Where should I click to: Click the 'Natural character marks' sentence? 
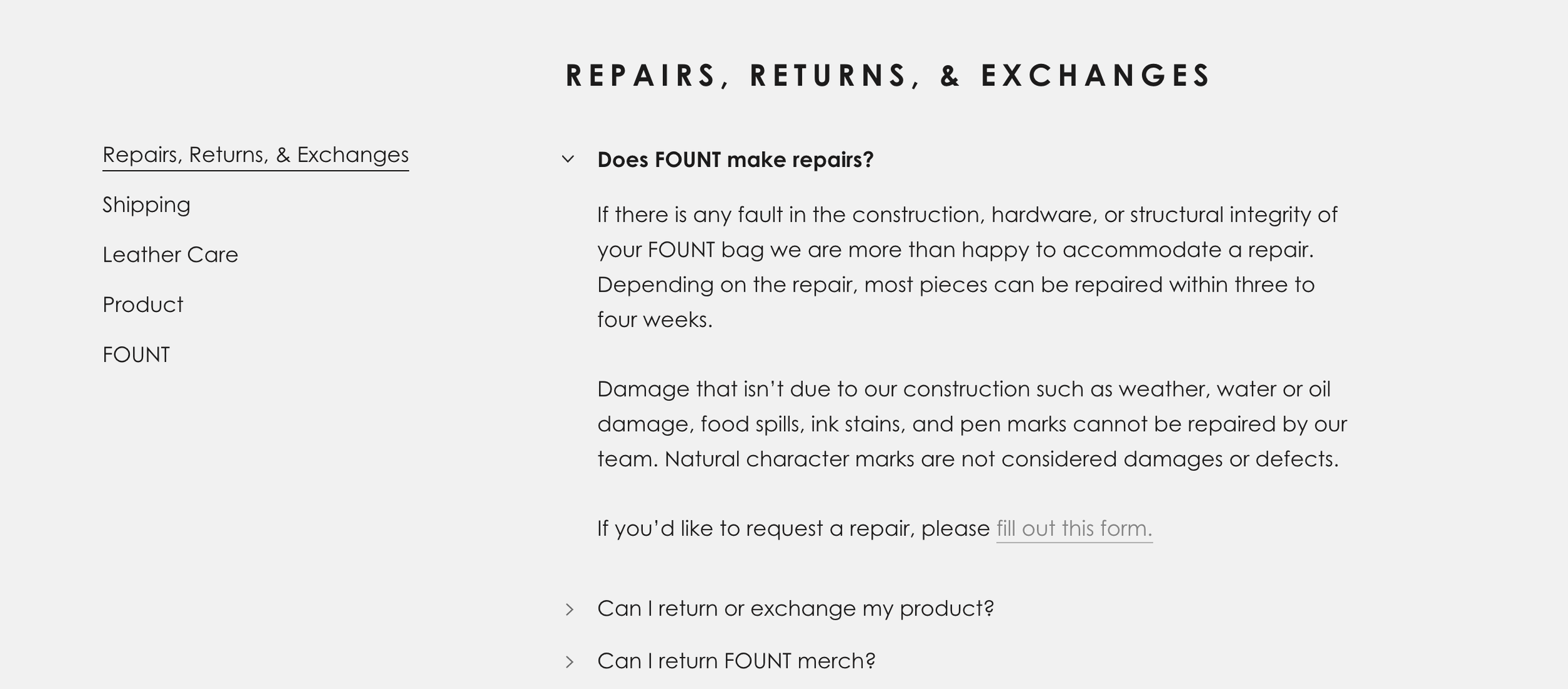pyautogui.click(x=1001, y=459)
